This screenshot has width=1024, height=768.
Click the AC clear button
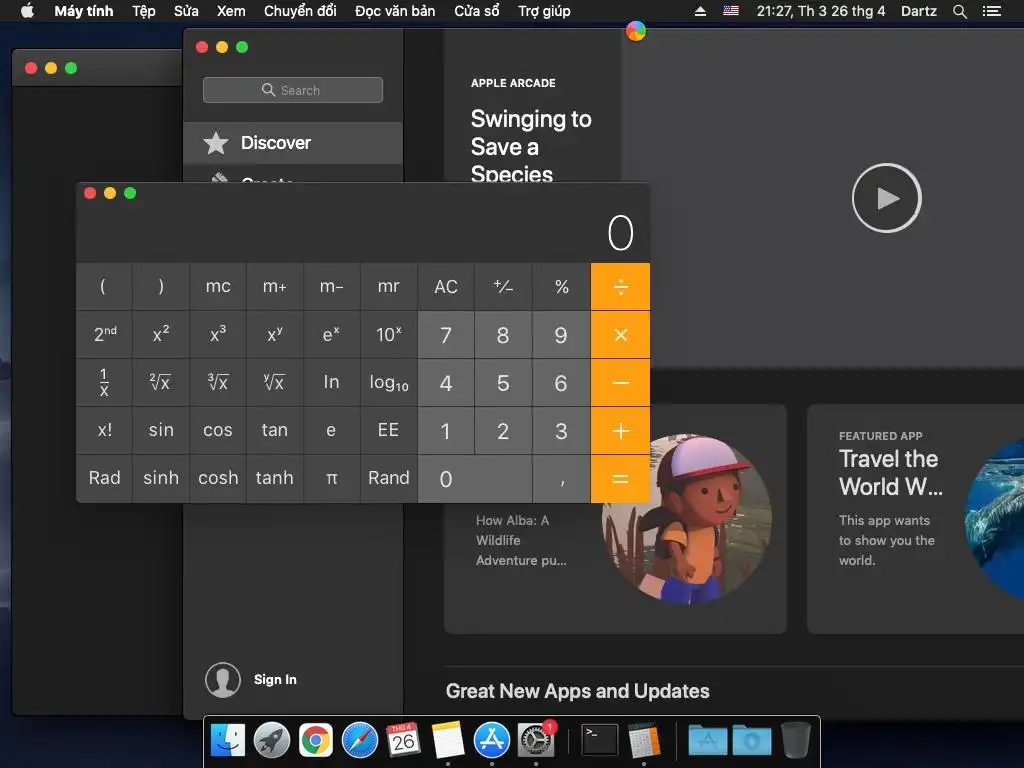[446, 287]
